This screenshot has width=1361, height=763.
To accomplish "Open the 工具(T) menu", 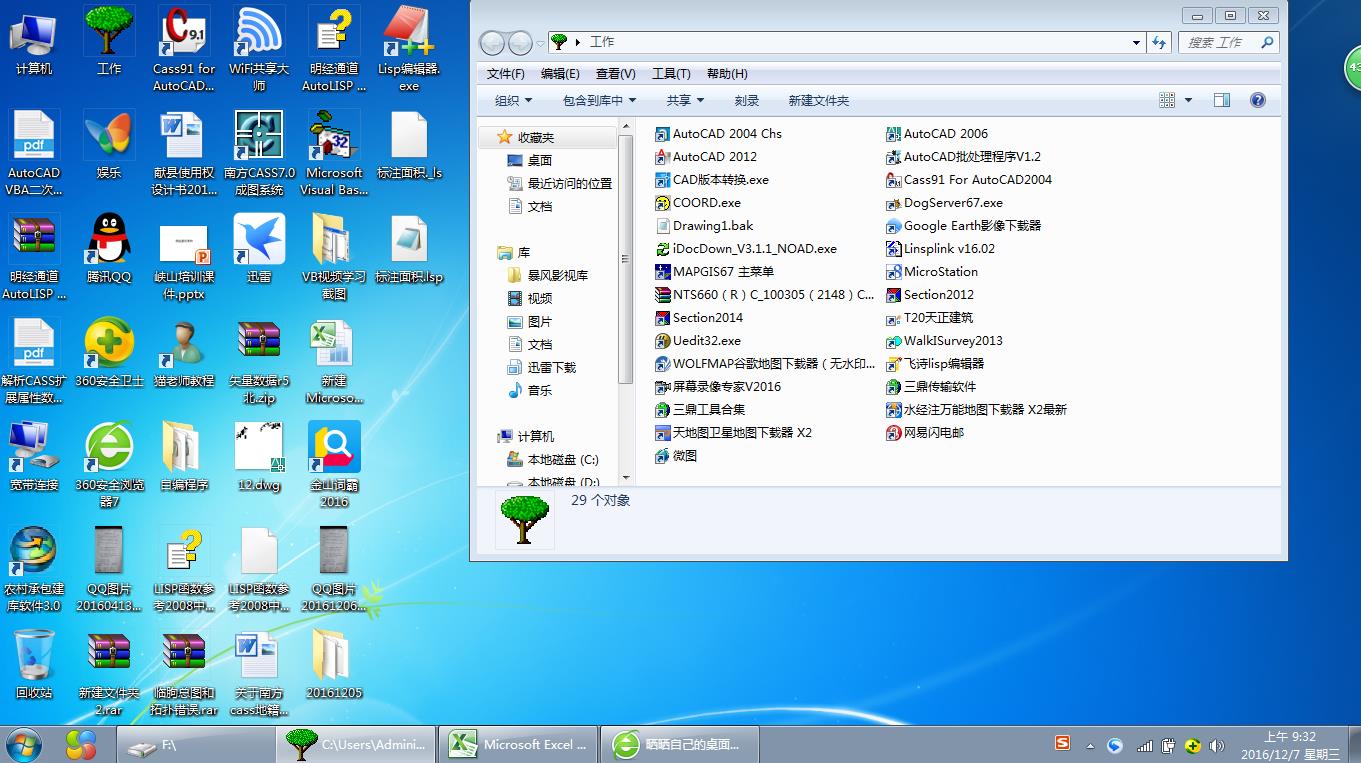I will pos(670,74).
